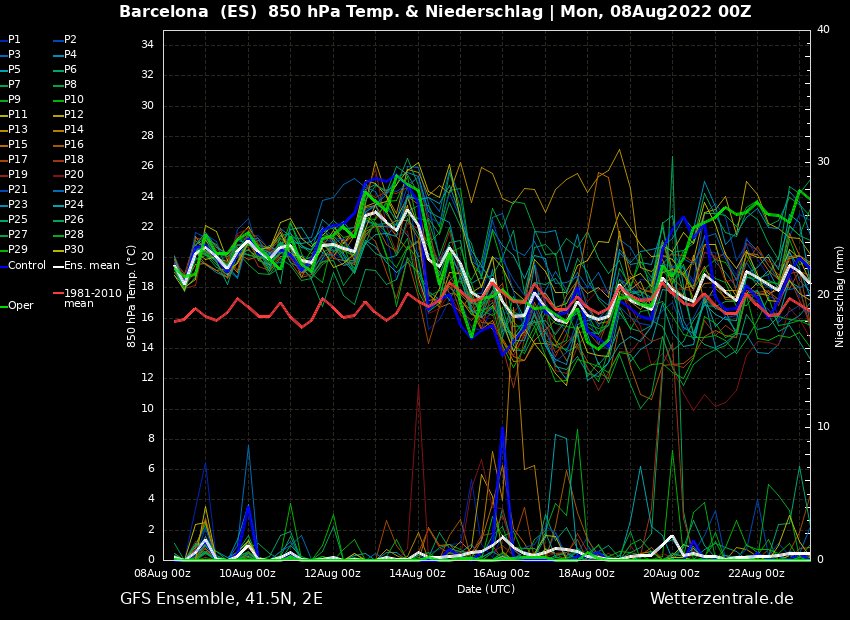This screenshot has width=850, height=620.
Task: Click the 20Aug 00z date tick
Action: pyautogui.click(x=671, y=573)
